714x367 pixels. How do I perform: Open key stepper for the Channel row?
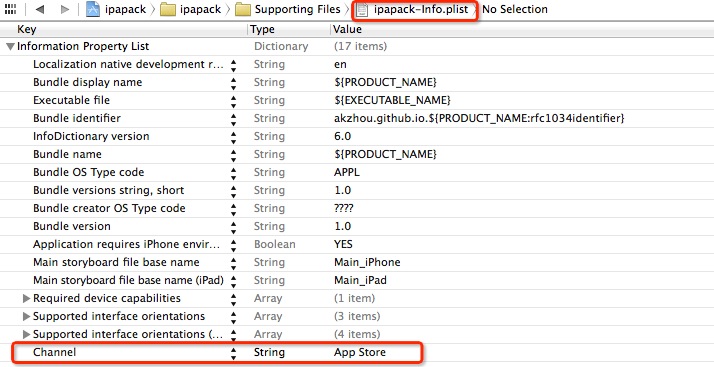point(233,353)
